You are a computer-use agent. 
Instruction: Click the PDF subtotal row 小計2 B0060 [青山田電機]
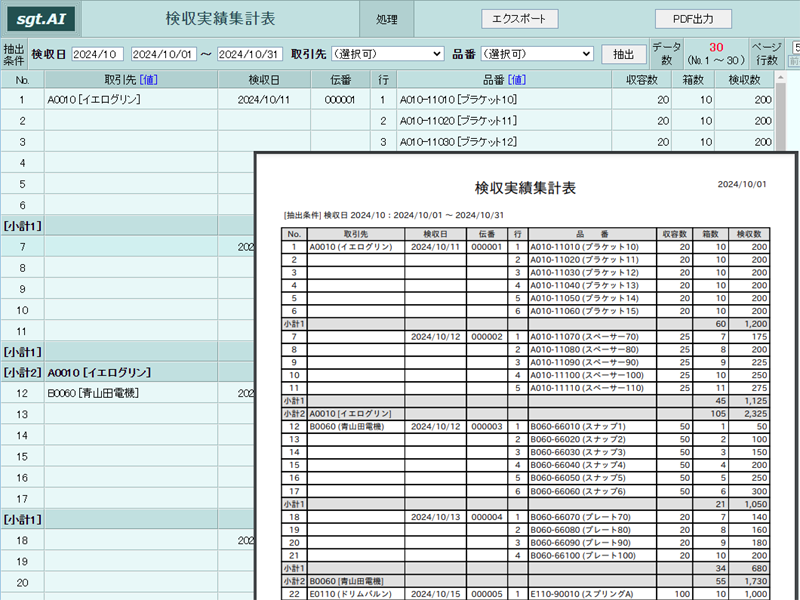(x=526, y=581)
